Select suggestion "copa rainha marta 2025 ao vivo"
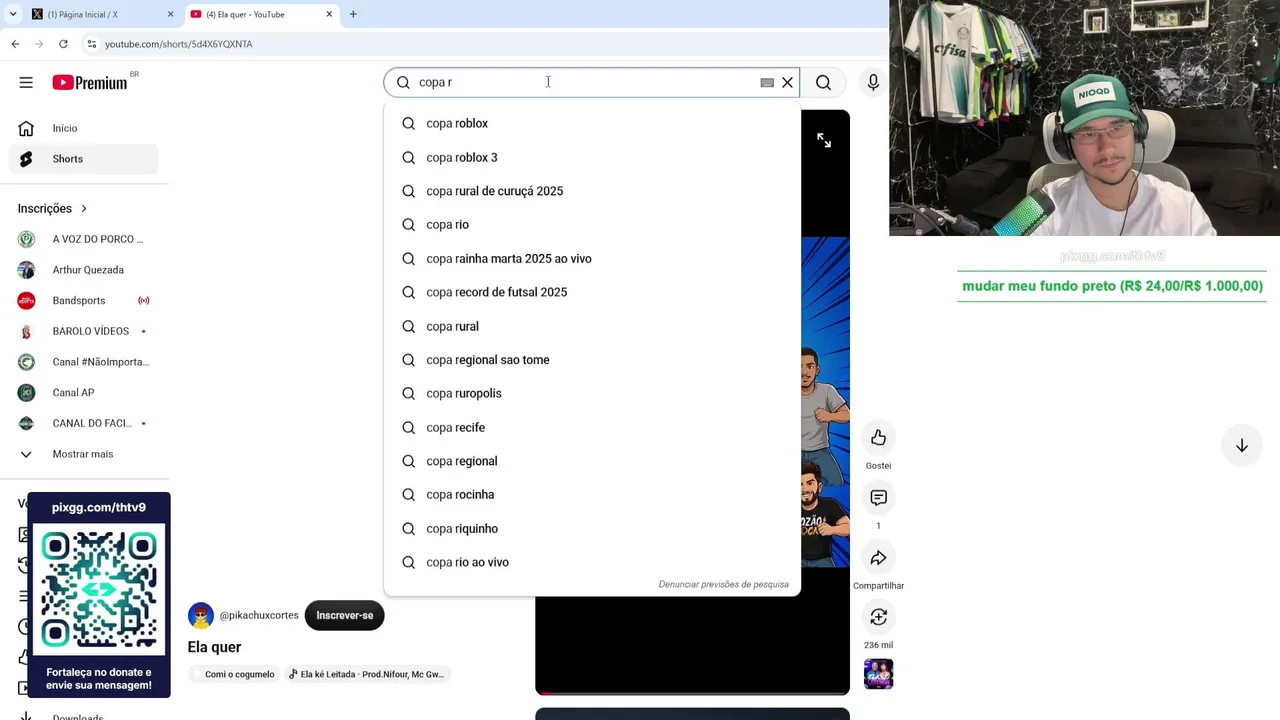Screen dimensions: 1280x720 pos(592,259)
